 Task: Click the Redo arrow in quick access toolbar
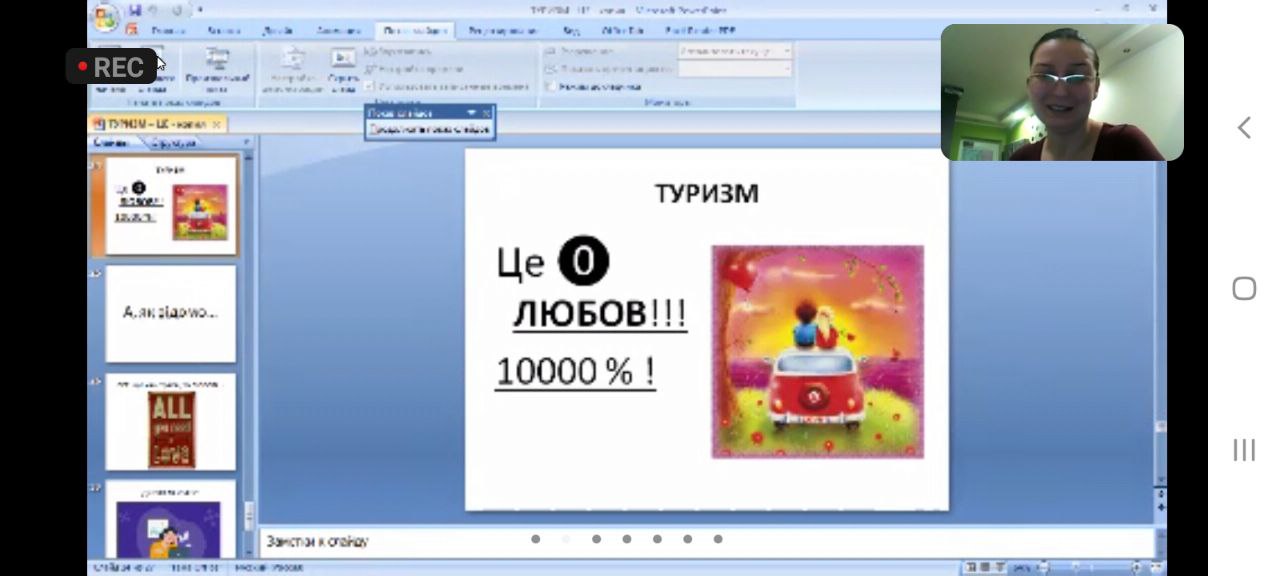[x=178, y=10]
